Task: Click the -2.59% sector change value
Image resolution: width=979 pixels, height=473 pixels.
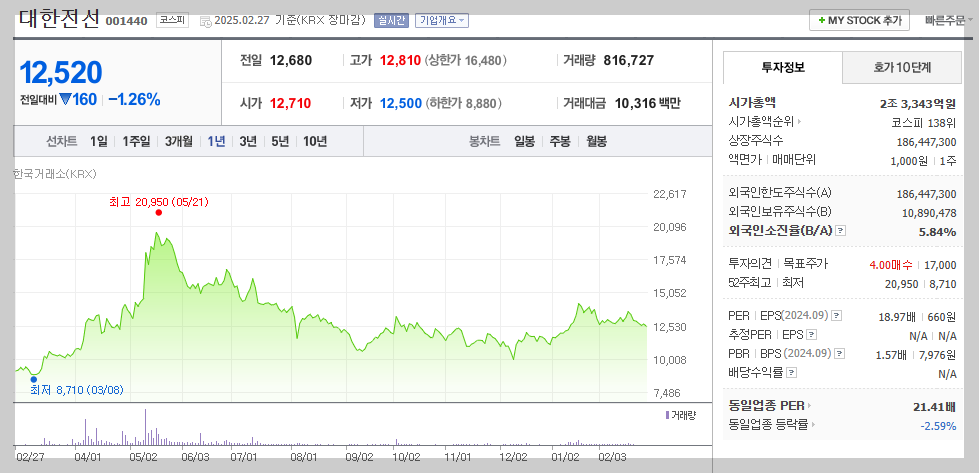Action: point(938,426)
